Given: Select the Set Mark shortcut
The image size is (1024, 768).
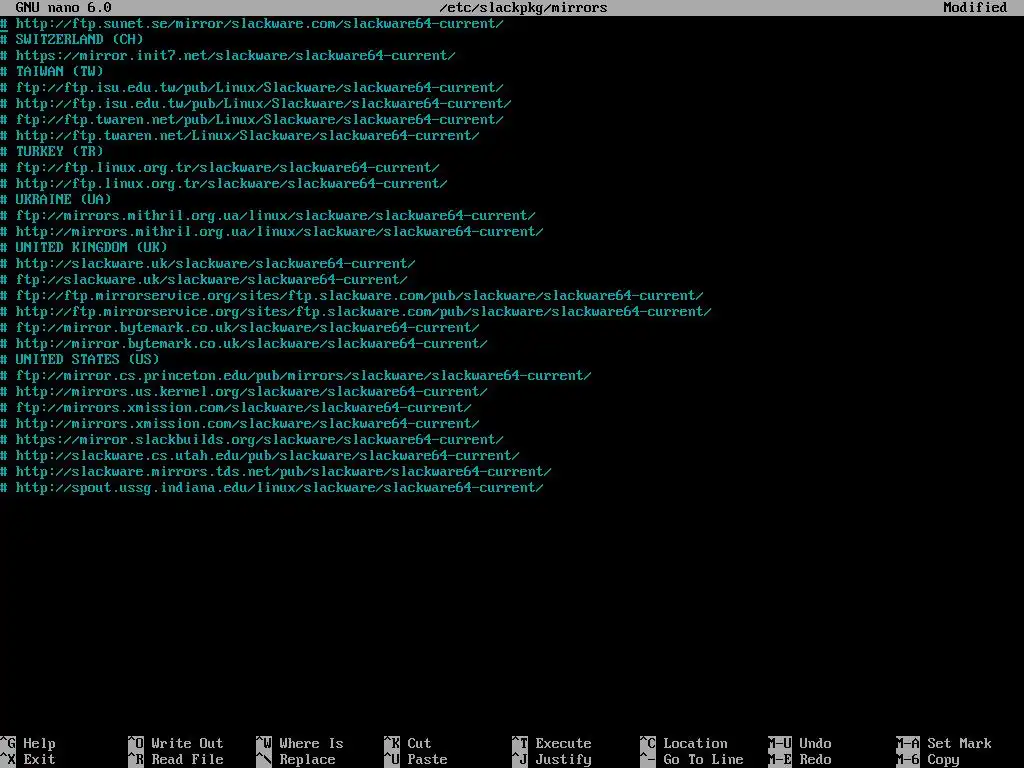Looking at the screenshot, I should click(944, 743).
